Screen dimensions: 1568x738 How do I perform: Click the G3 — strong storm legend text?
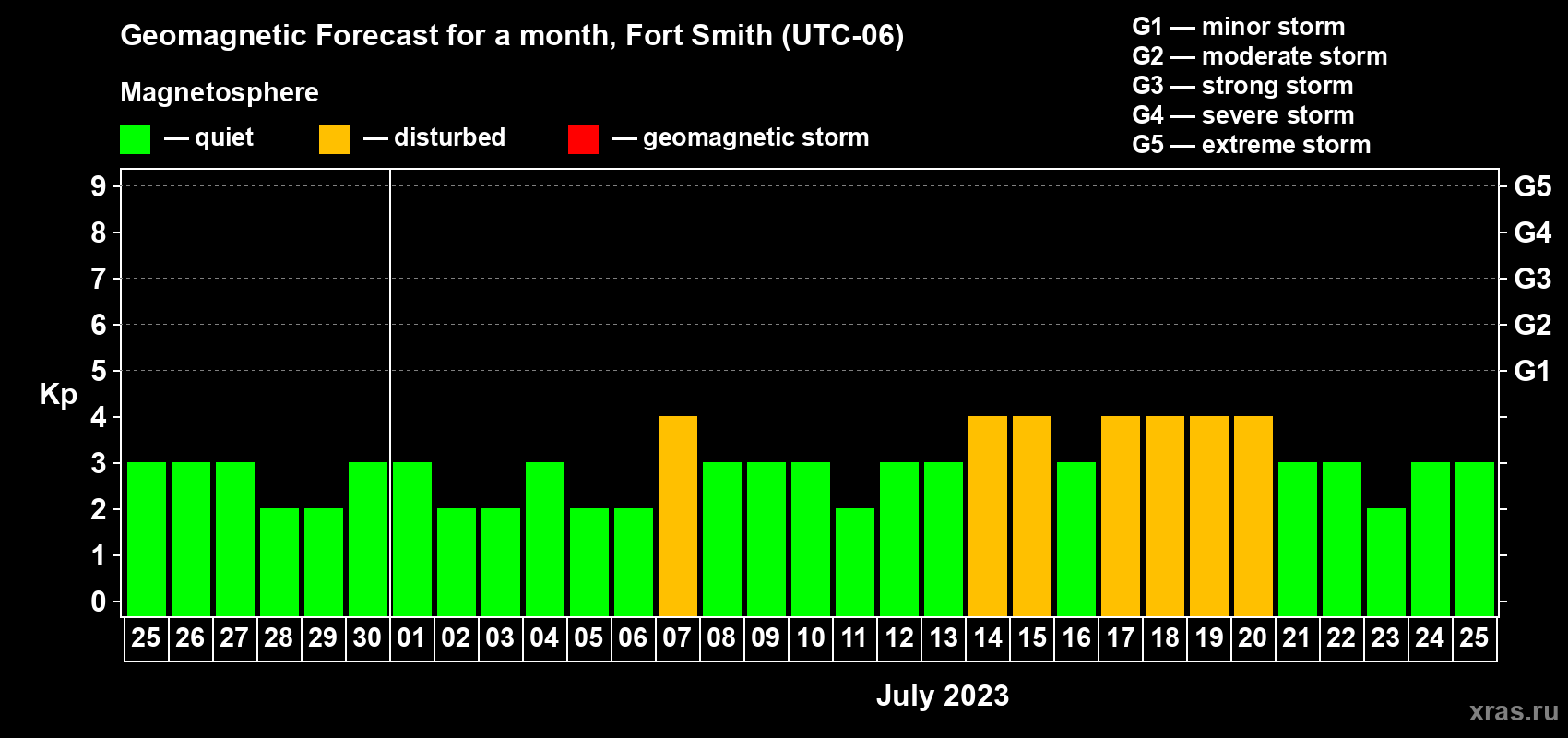(x=1242, y=86)
